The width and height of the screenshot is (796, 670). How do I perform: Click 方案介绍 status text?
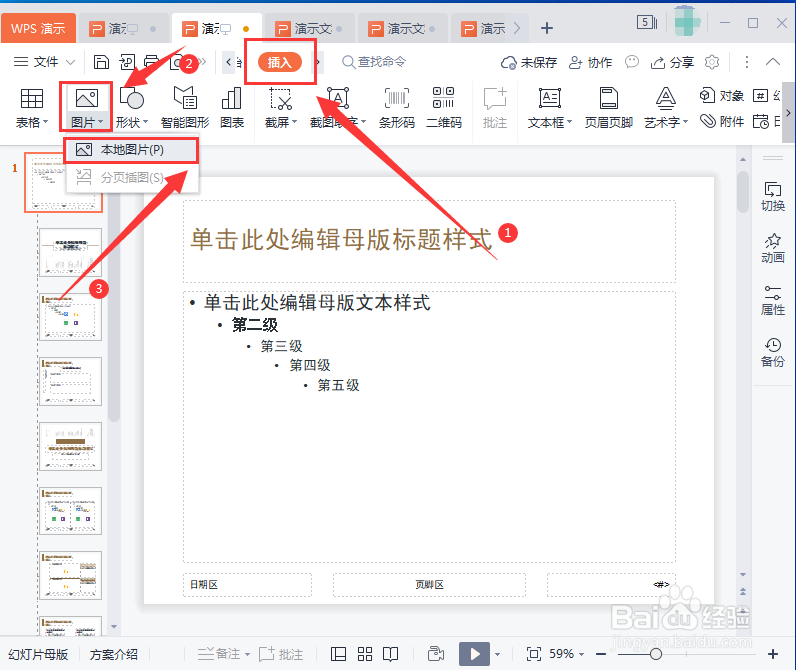pos(114,654)
